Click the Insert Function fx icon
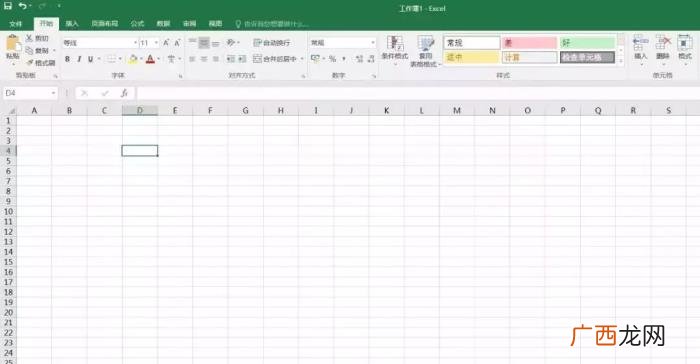This screenshot has width=700, height=364. point(124,93)
